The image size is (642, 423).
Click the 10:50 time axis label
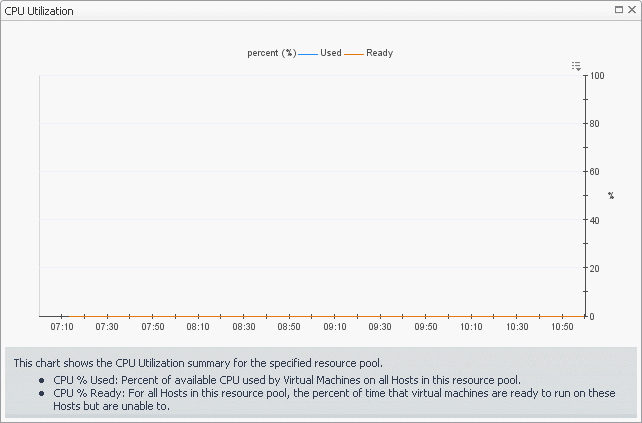pos(563,327)
